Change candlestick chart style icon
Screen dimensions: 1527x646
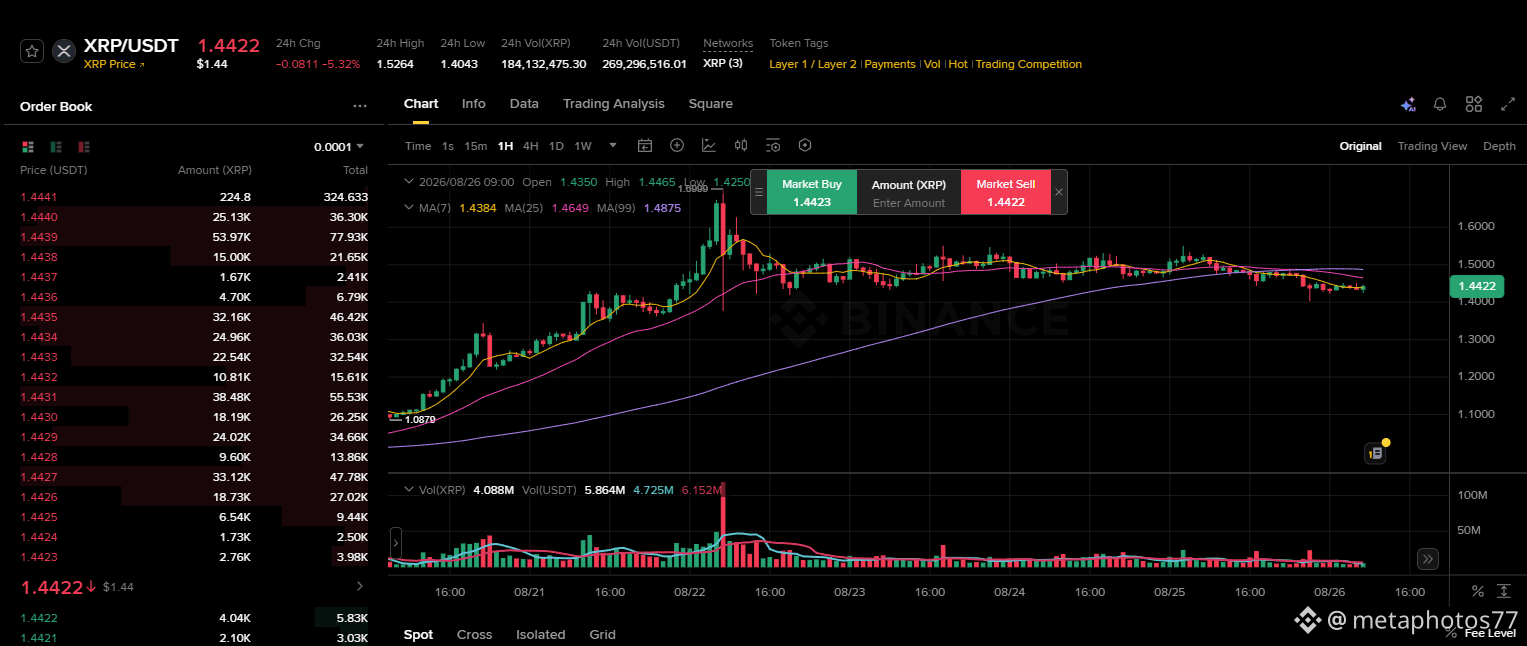(x=741, y=146)
